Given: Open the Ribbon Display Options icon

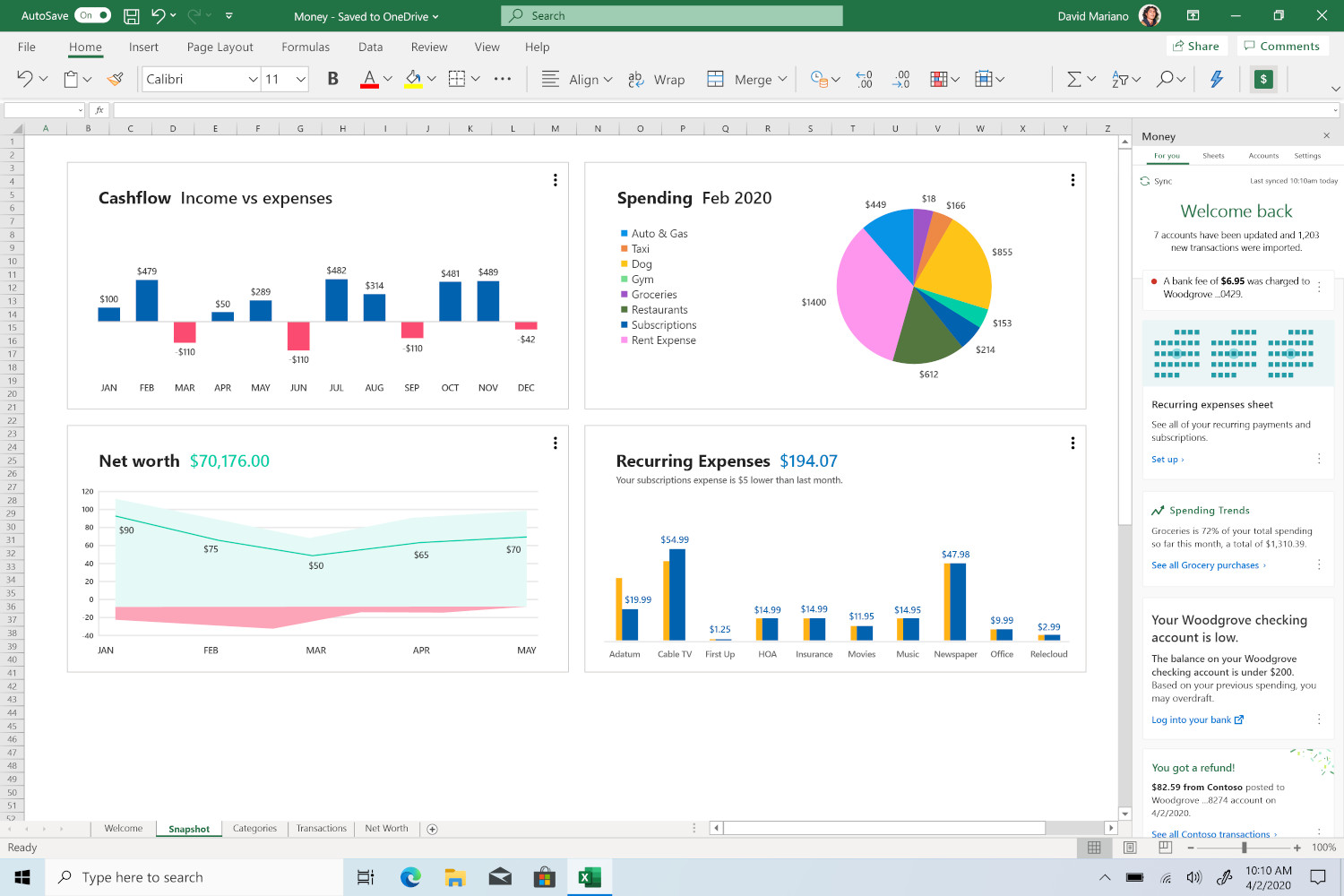Looking at the screenshot, I should tap(1193, 15).
